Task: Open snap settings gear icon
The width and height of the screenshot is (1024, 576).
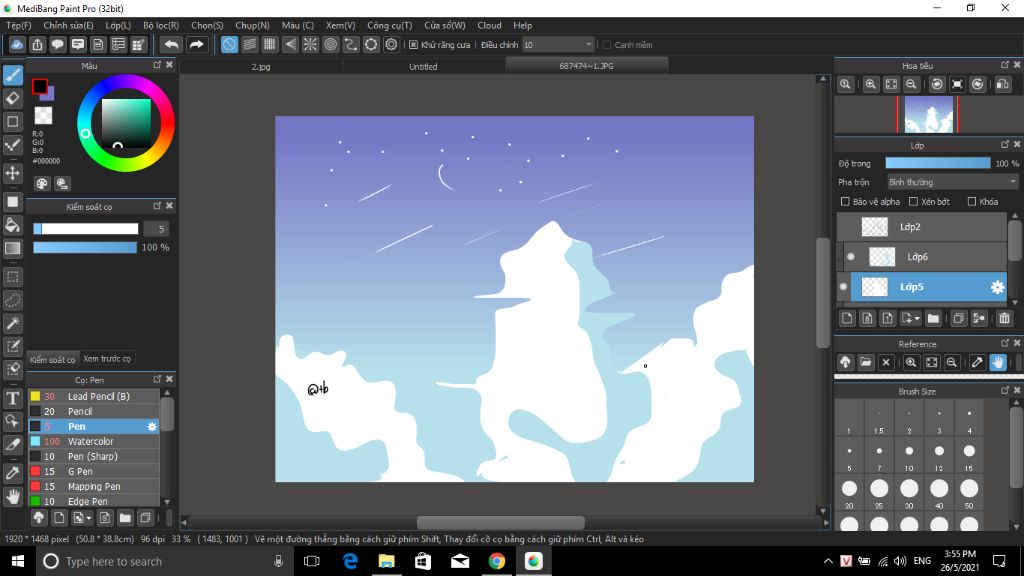Action: pyautogui.click(x=391, y=44)
